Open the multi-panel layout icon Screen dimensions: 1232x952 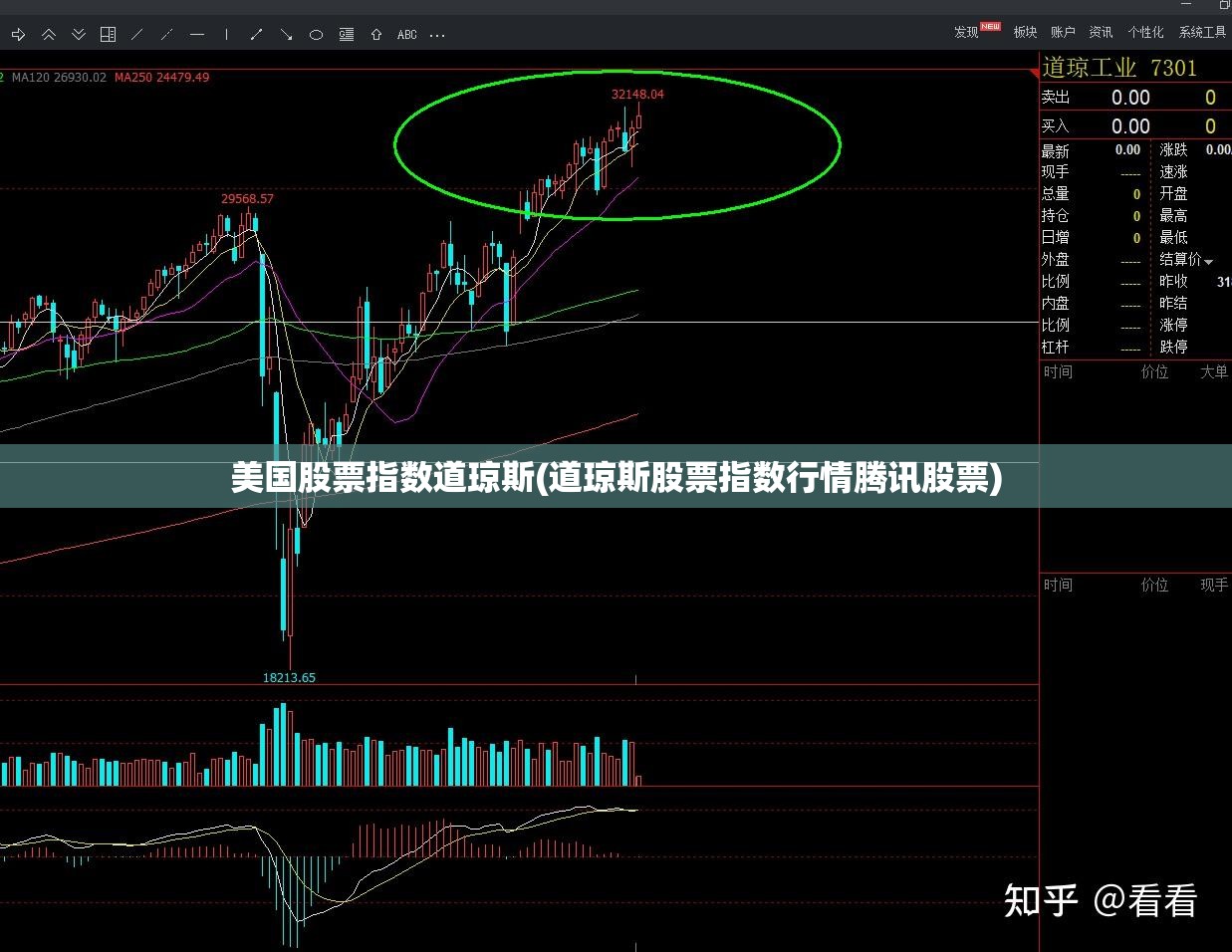click(109, 35)
